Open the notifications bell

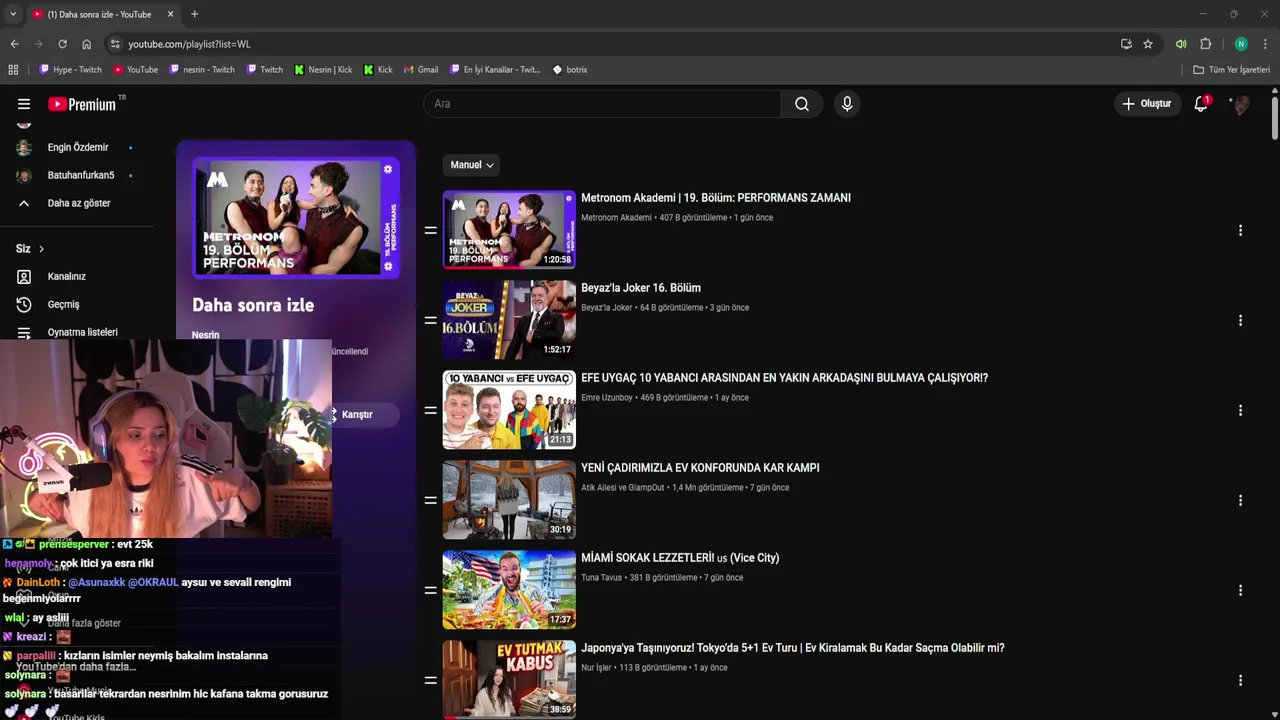[x=1201, y=104]
